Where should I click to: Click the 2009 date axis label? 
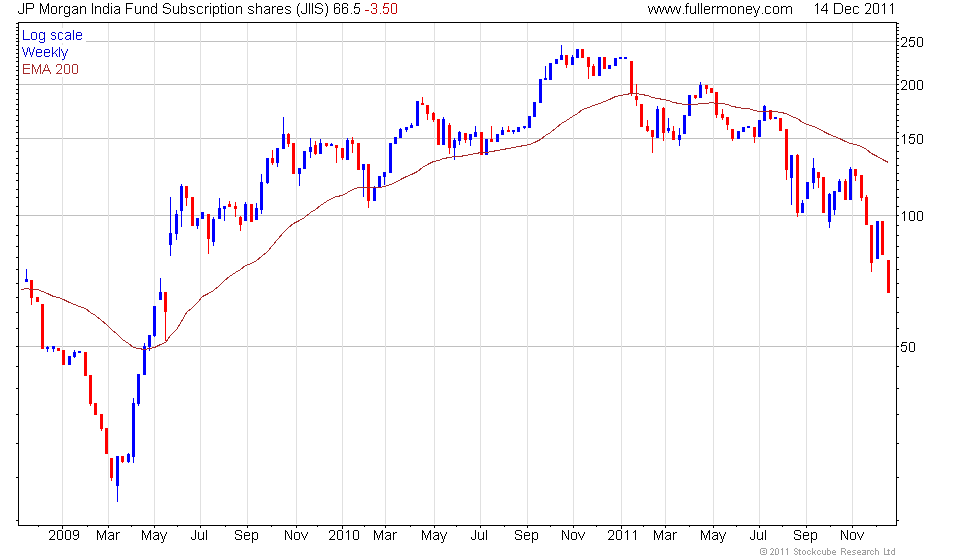click(x=64, y=536)
